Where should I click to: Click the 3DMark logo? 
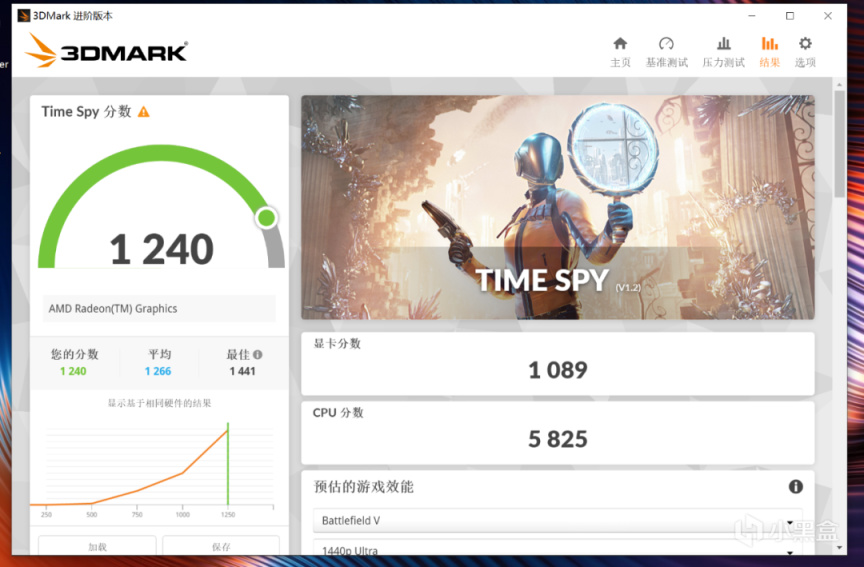pyautogui.click(x=106, y=51)
